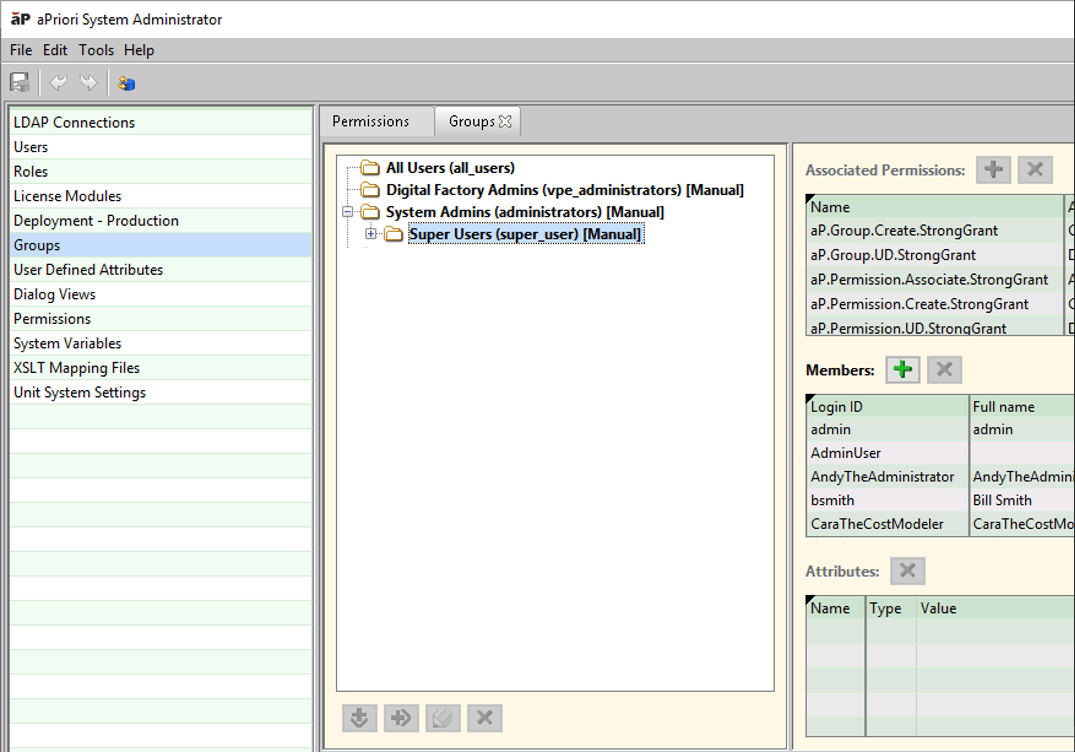Click the Undo arrow icon

point(58,83)
